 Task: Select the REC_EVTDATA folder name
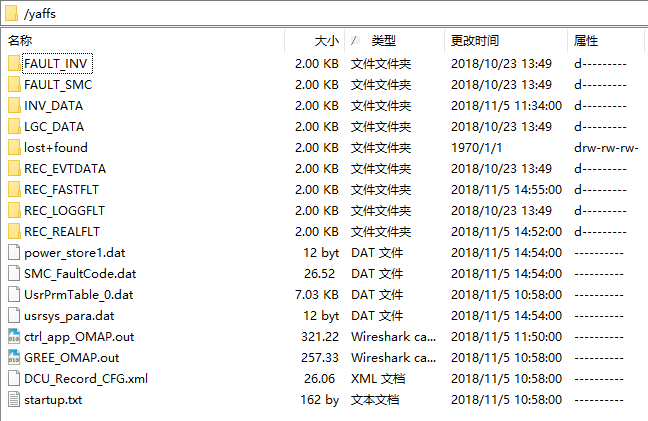pyautogui.click(x=65, y=169)
